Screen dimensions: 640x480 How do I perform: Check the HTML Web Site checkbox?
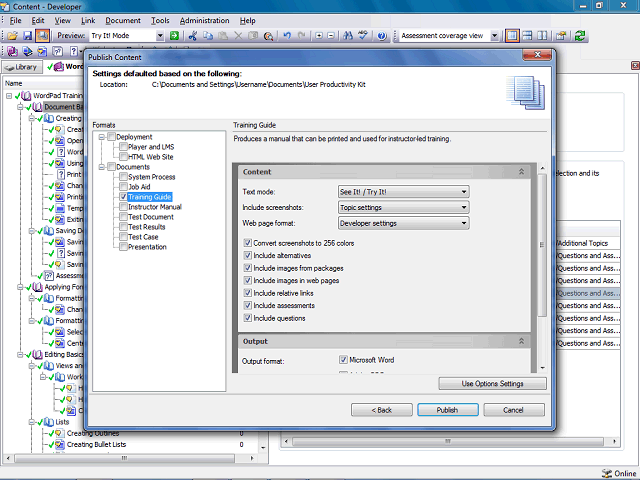click(x=123, y=157)
